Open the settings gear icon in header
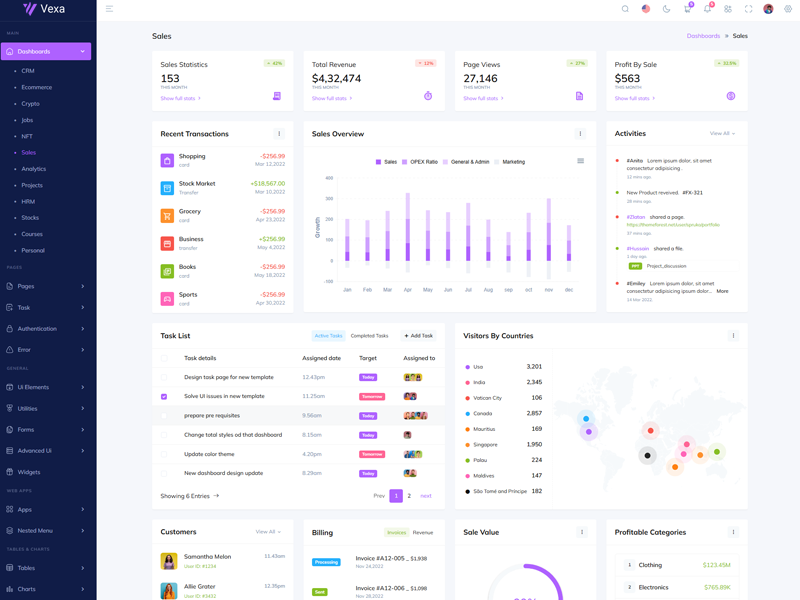The height and width of the screenshot is (600, 800). pos(788,9)
